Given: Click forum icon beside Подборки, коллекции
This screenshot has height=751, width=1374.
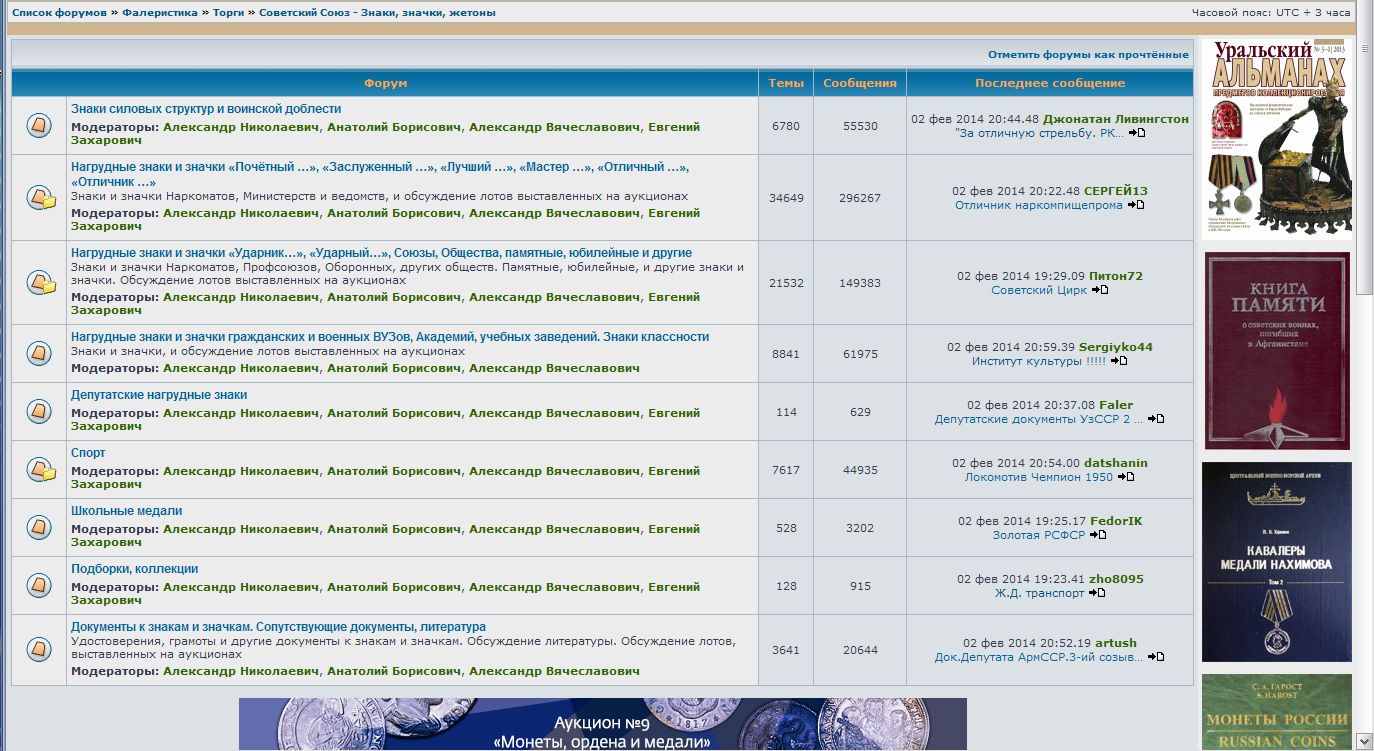Looking at the screenshot, I should (39, 585).
